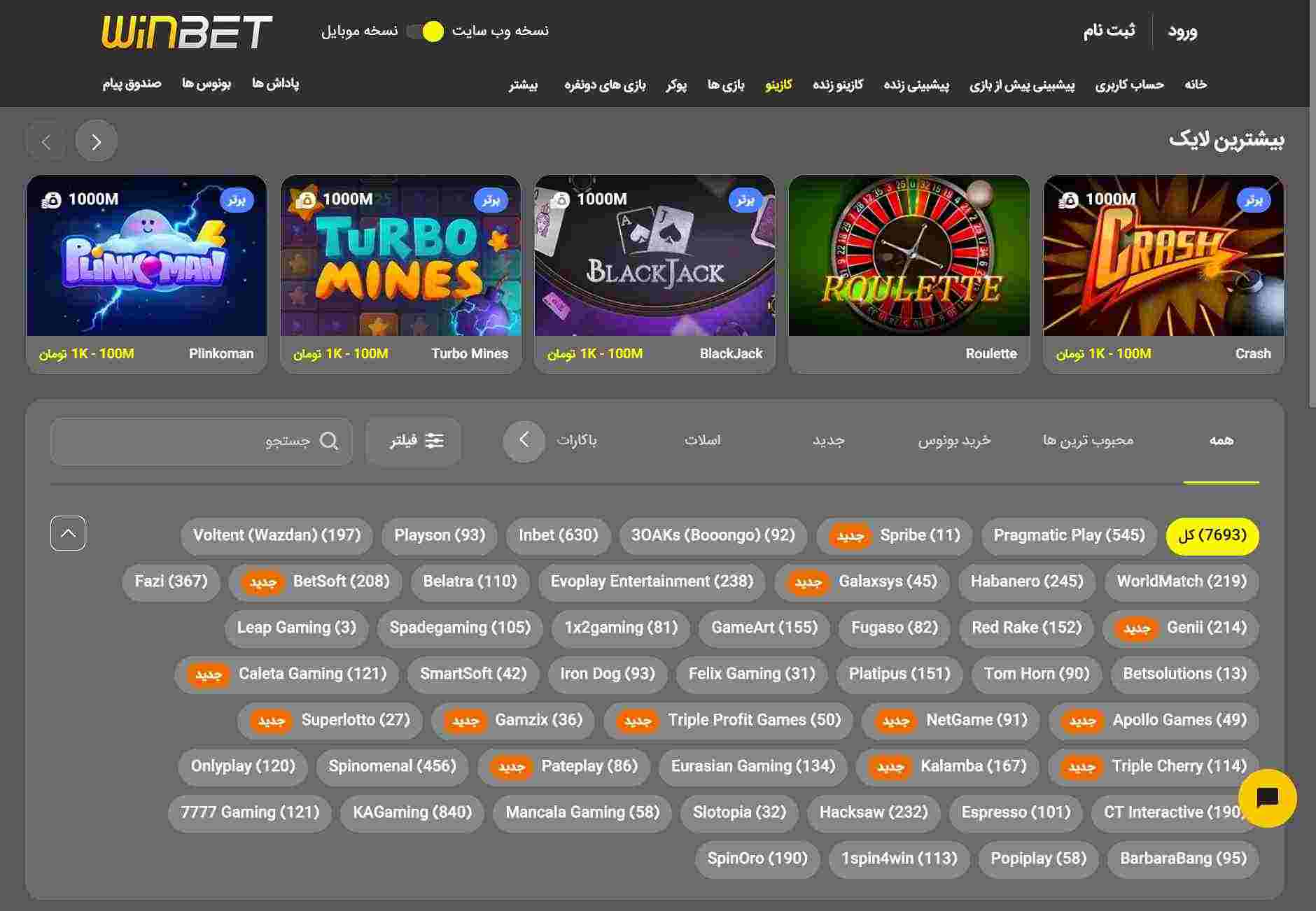Go to previous carousel slide arrow

pyautogui.click(x=46, y=142)
